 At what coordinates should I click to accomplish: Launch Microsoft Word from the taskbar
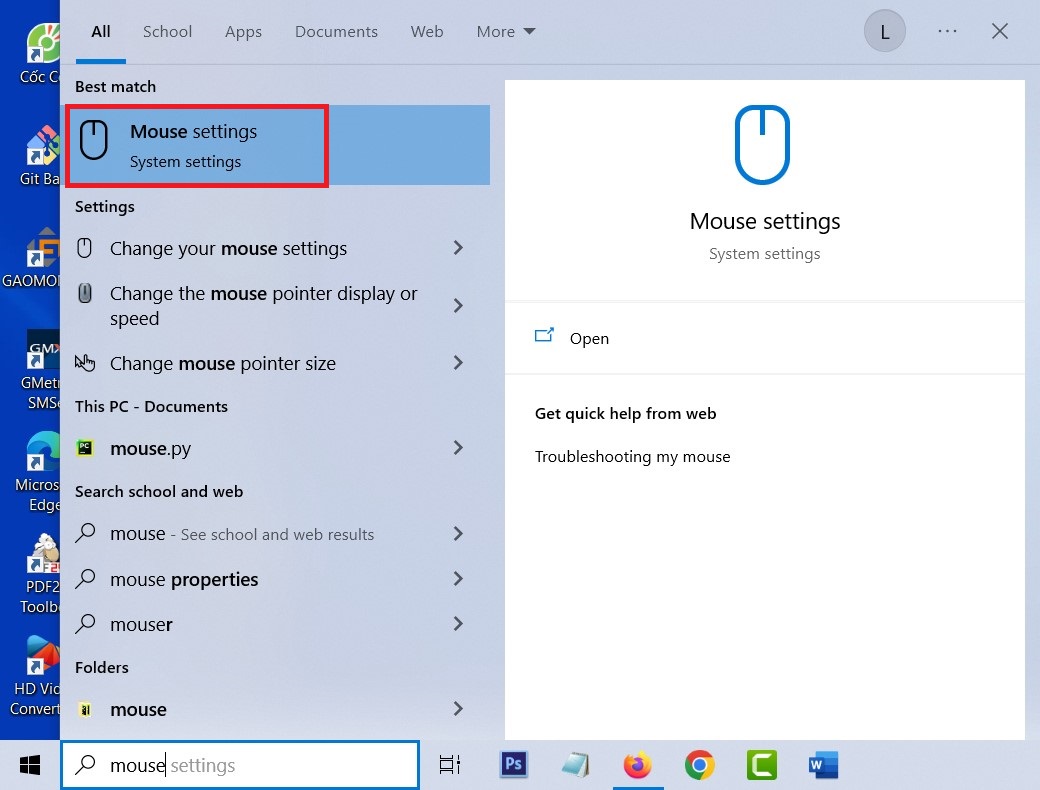[x=823, y=765]
